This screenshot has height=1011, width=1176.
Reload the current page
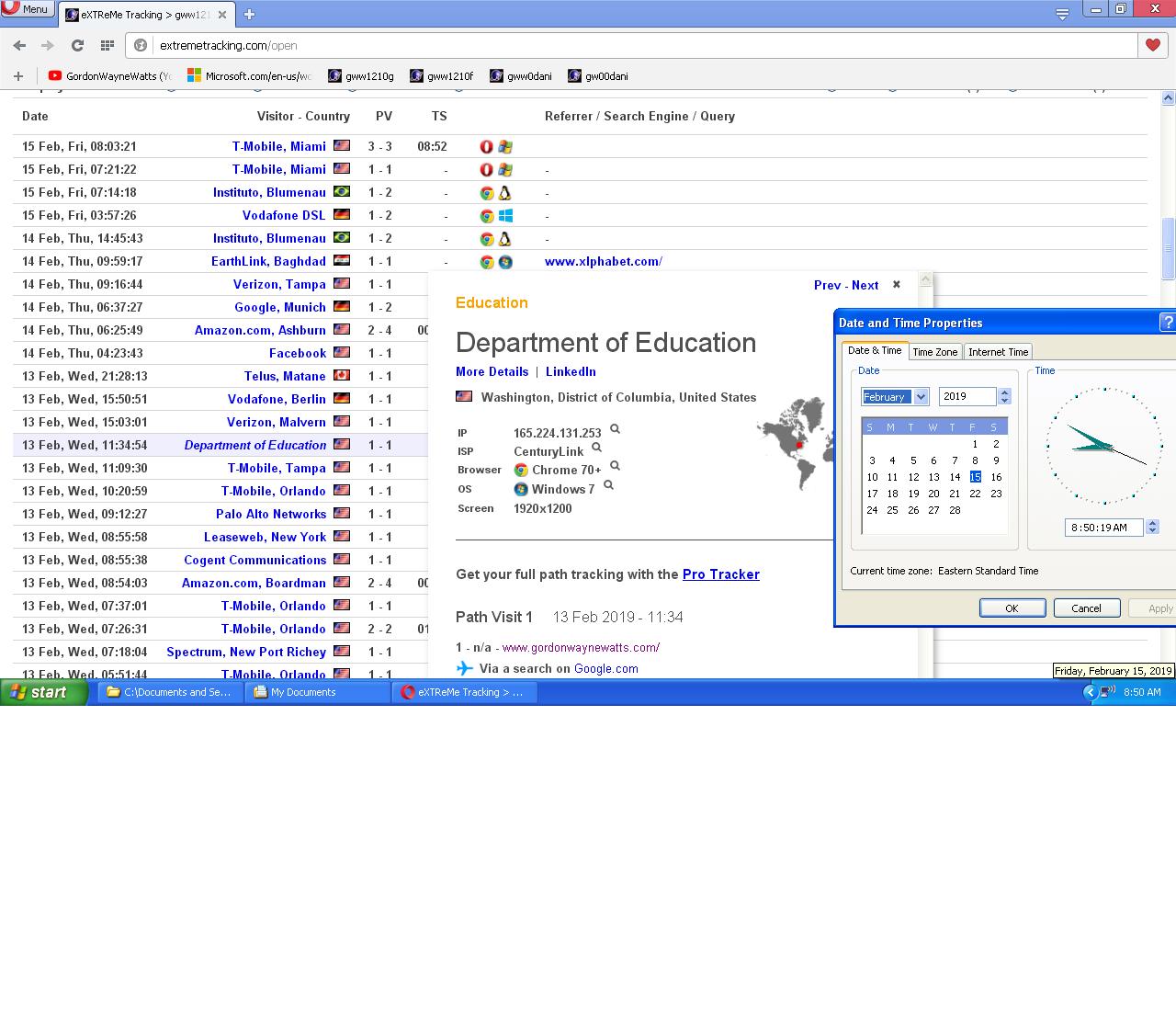77,45
